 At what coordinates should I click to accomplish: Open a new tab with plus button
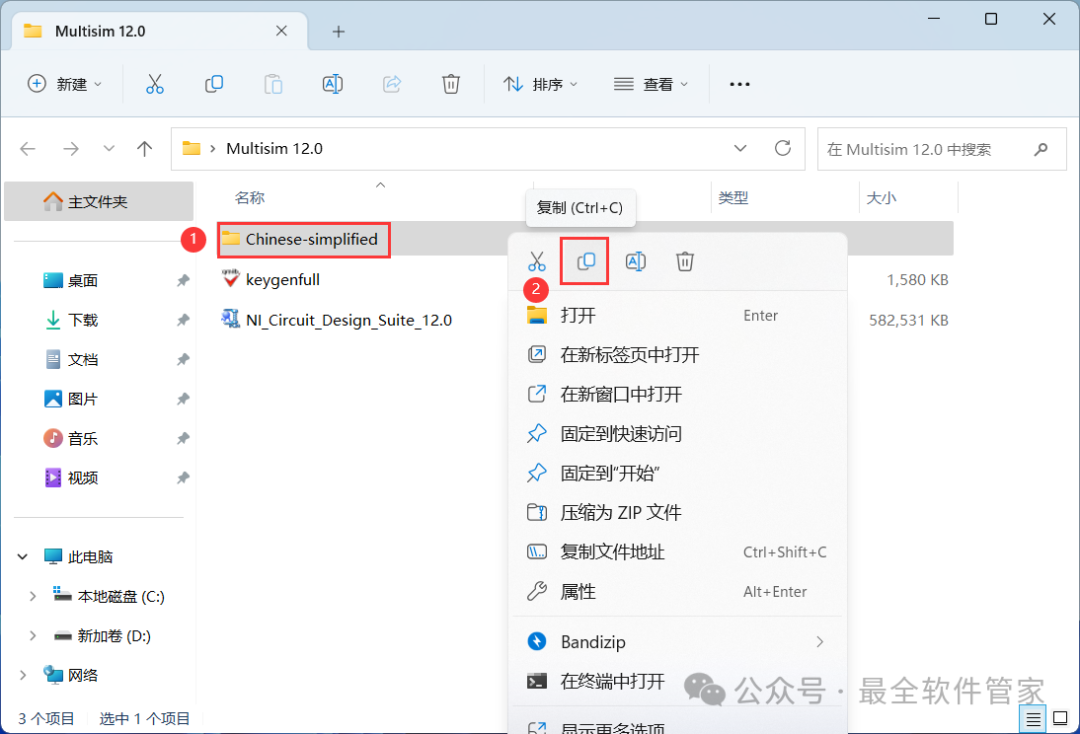pos(338,31)
